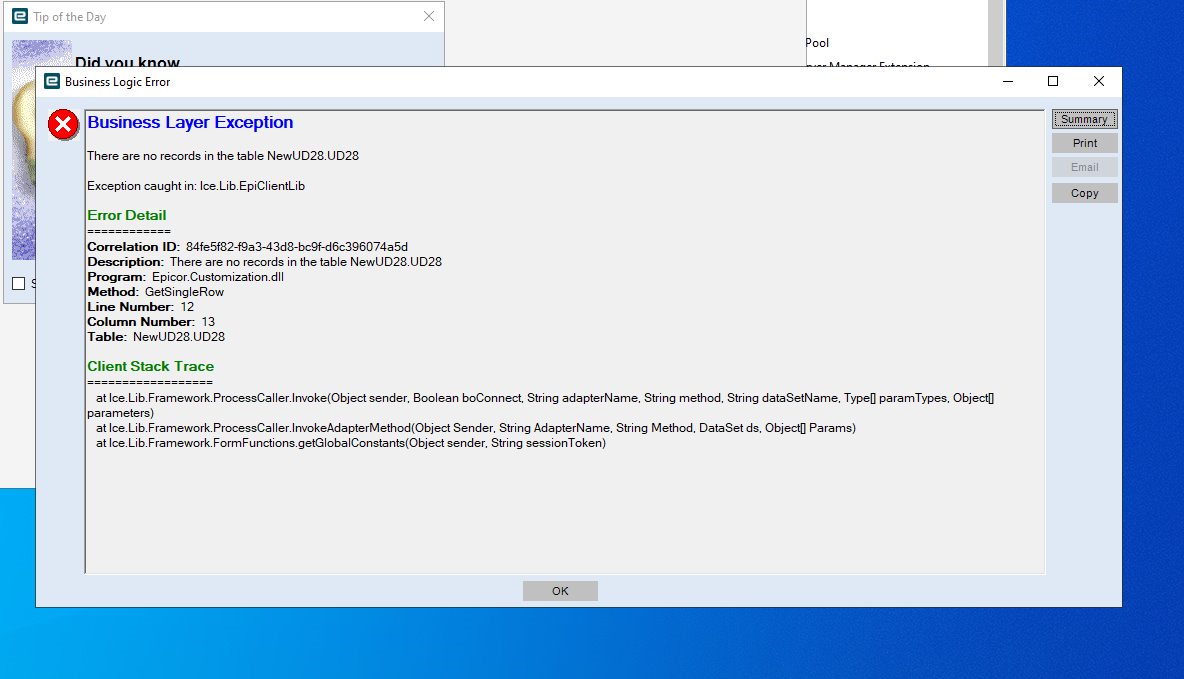Click the red error X icon
The image size is (1184, 679).
tap(62, 124)
